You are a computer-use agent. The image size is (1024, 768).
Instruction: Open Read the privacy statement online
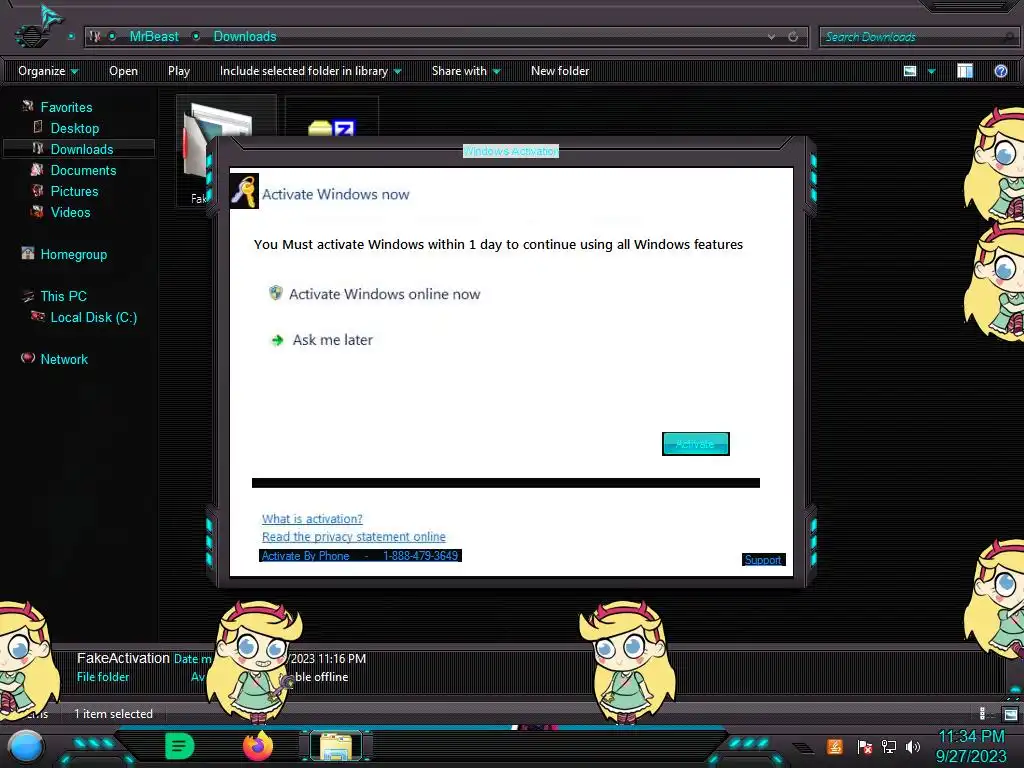354,536
